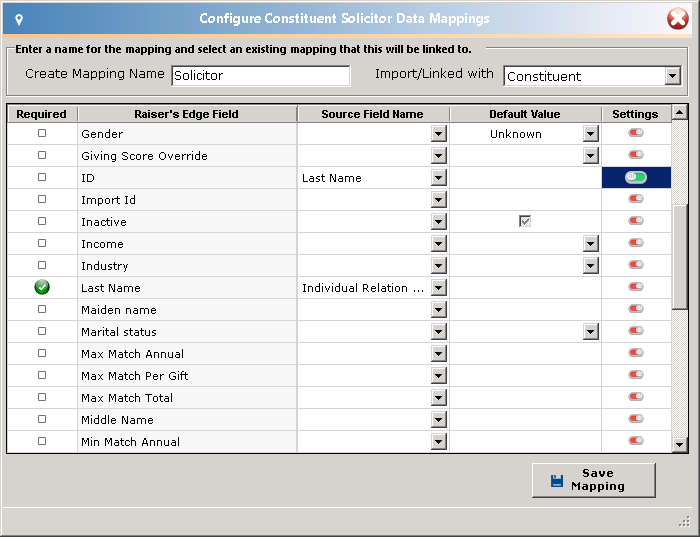Image resolution: width=700 pixels, height=537 pixels.
Task: Open Default Value dropdown for Income
Action: 591,244
